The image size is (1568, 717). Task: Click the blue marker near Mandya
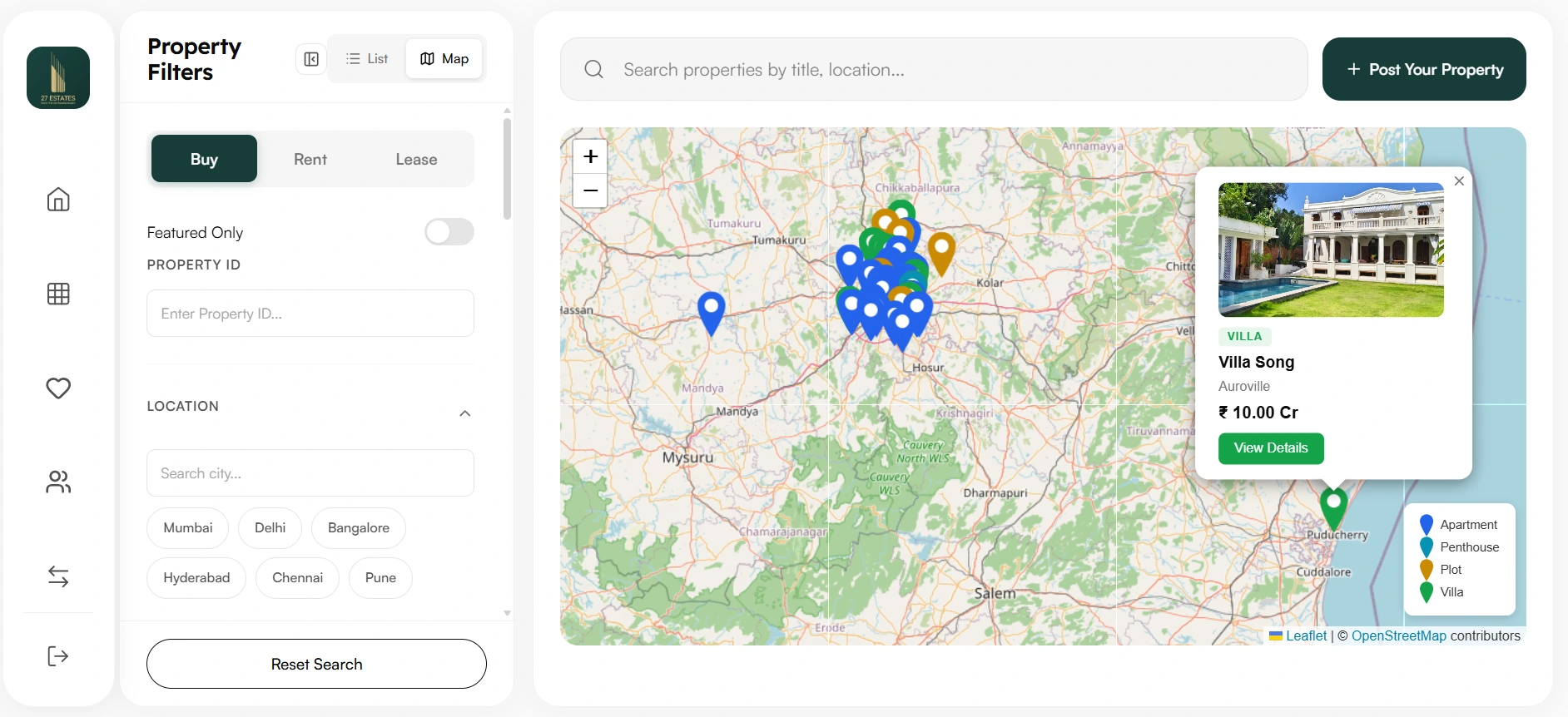[712, 313]
